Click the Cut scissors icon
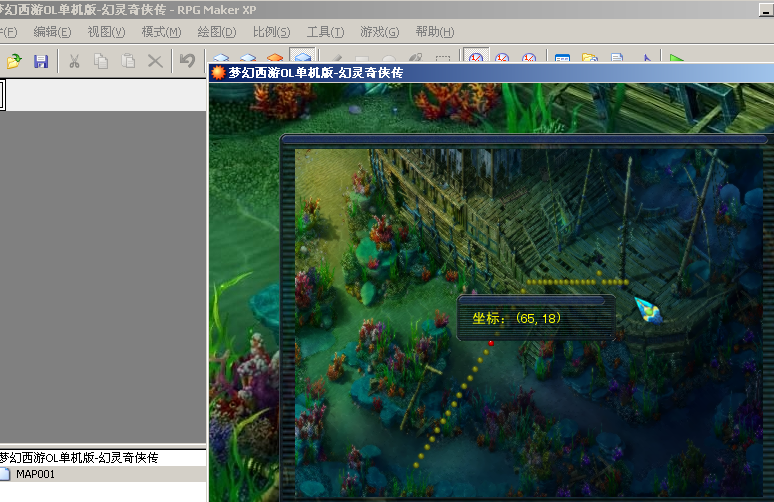 coord(75,61)
